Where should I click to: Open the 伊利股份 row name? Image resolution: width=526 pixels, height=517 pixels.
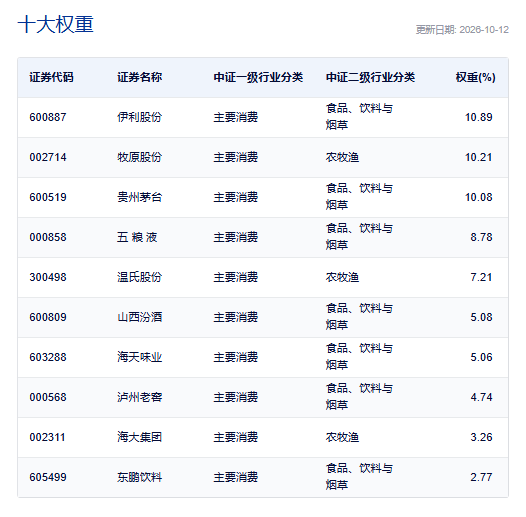(140, 117)
